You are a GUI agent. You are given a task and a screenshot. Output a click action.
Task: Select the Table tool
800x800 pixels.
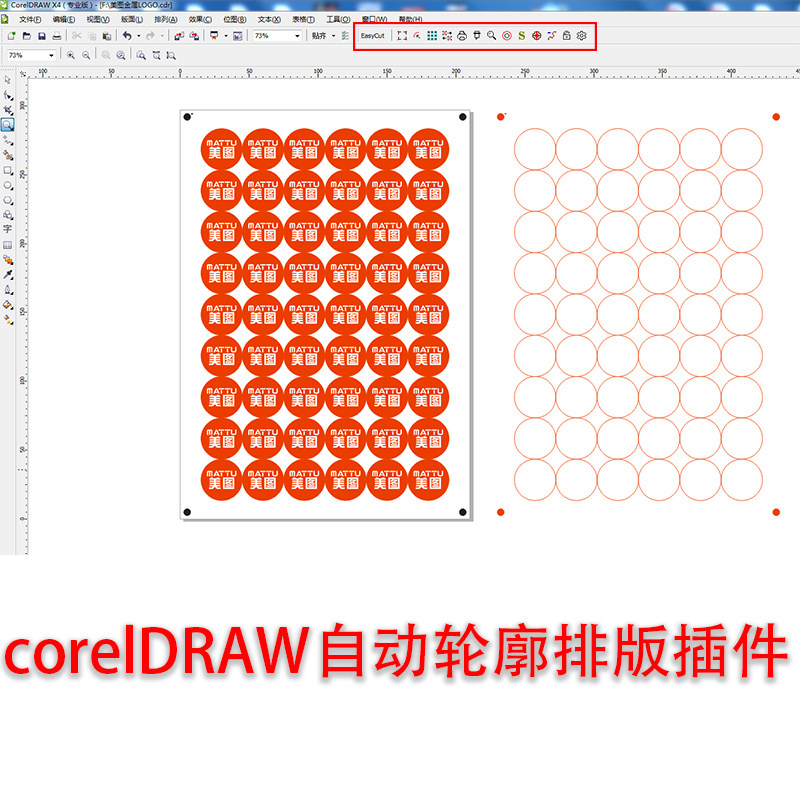pos(7,245)
